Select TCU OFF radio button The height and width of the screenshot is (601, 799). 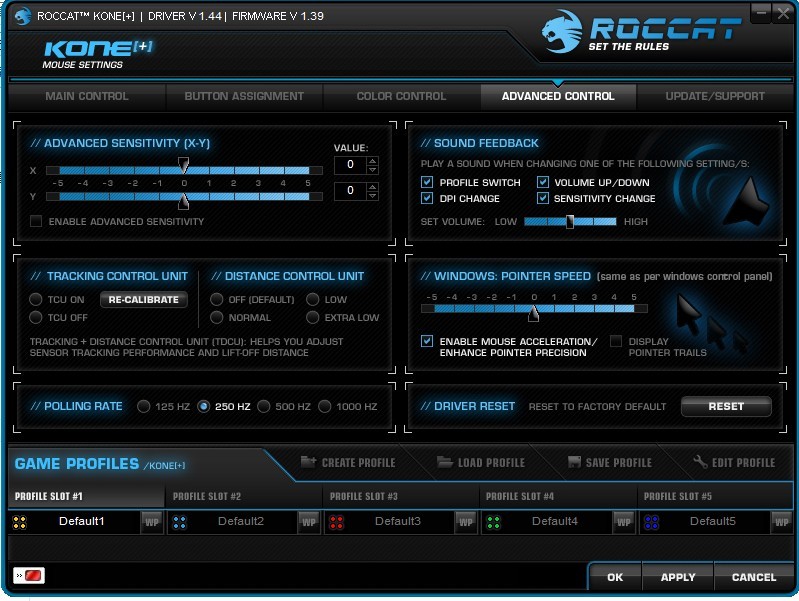(x=36, y=317)
